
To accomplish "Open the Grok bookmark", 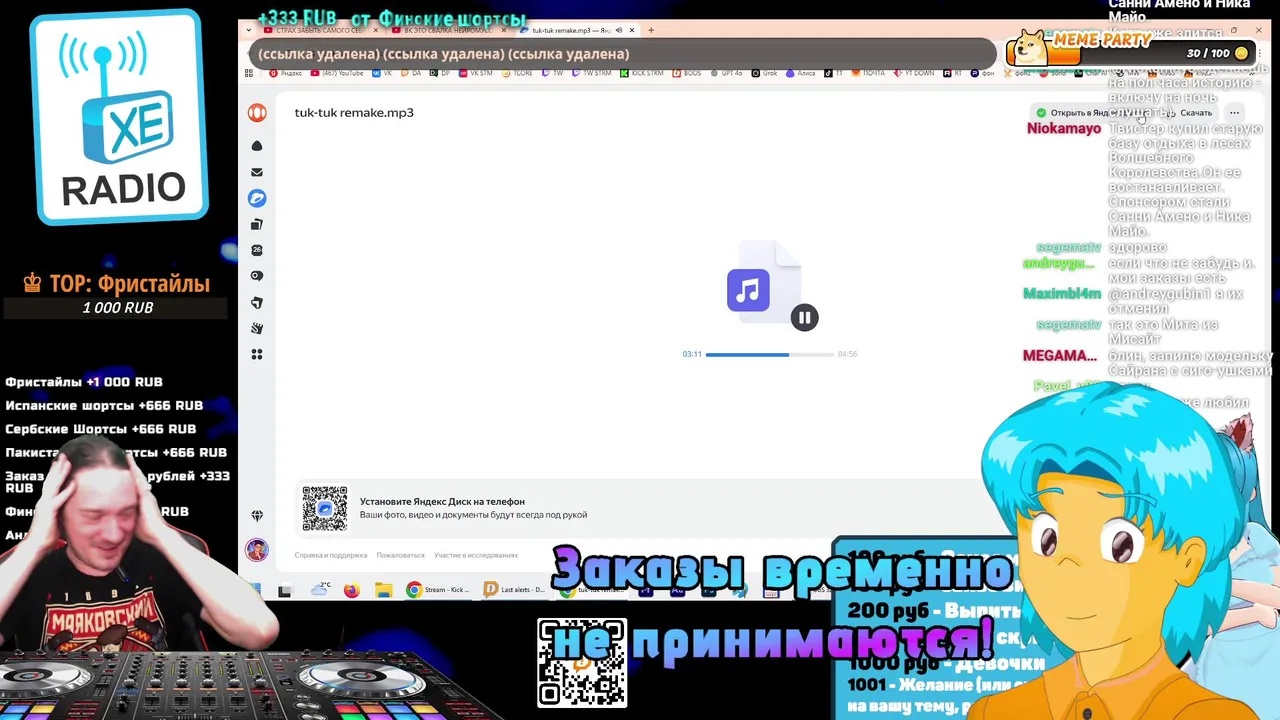I will point(763,73).
